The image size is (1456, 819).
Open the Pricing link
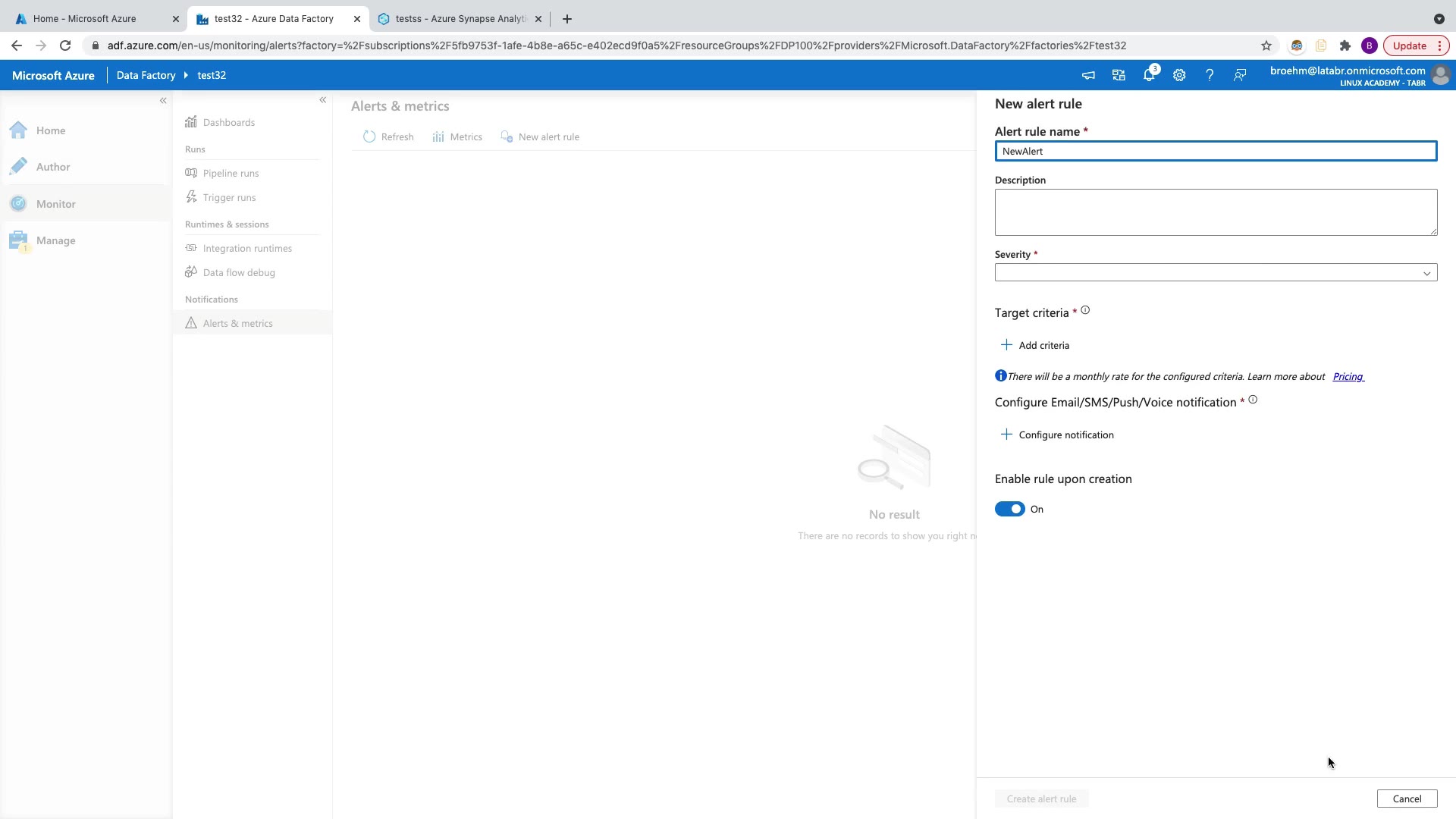(1348, 377)
